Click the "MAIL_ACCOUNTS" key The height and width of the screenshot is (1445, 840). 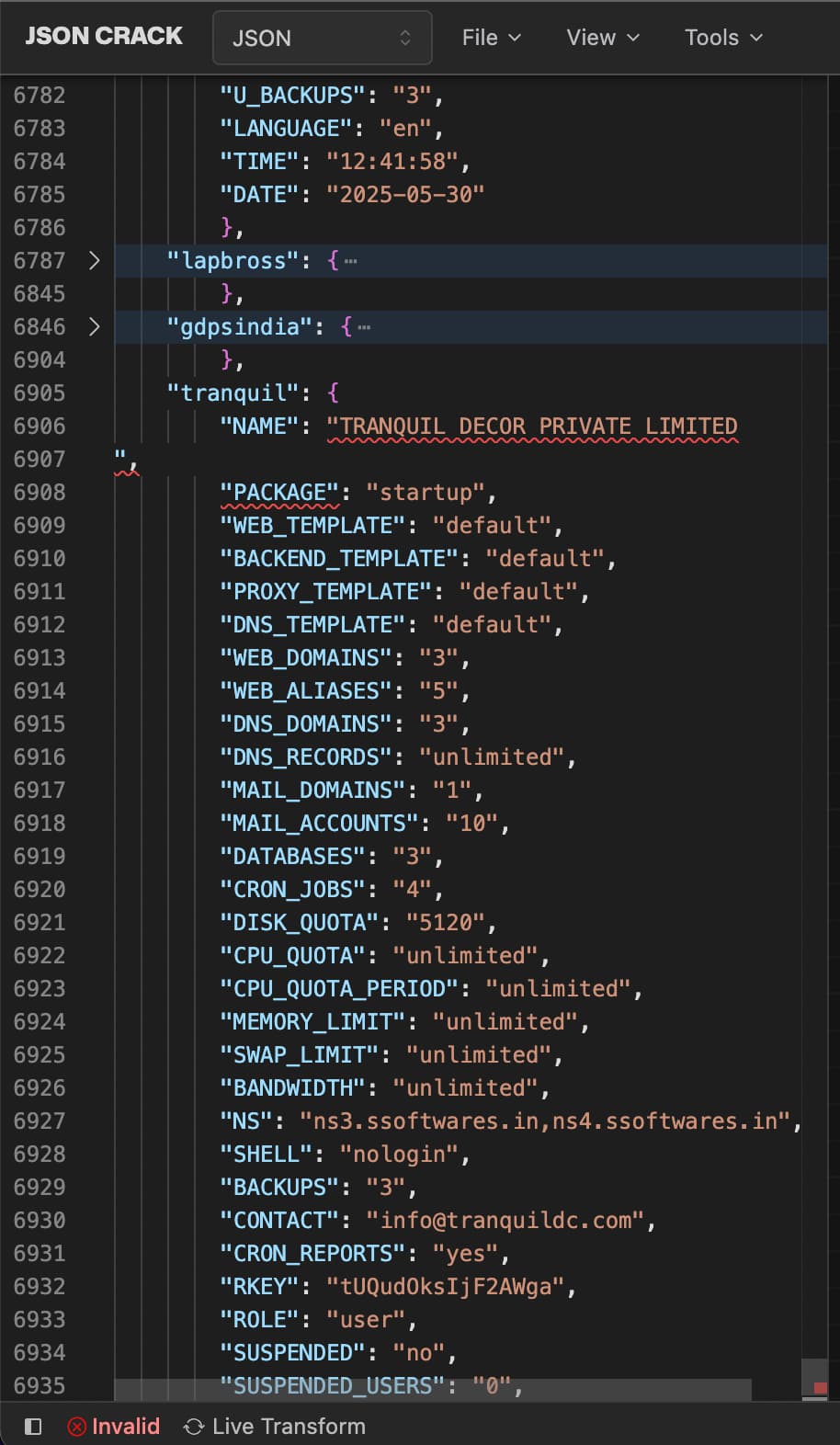pyautogui.click(x=320, y=823)
